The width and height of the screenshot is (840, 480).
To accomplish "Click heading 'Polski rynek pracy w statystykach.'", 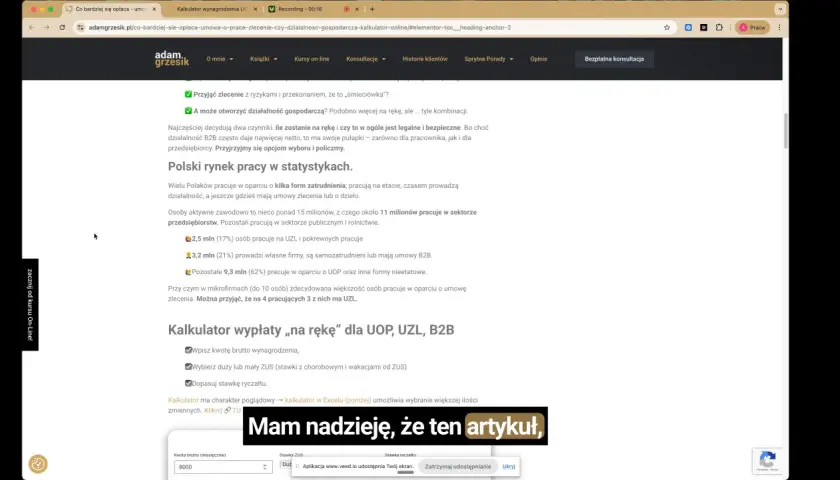I will click(260, 167).
